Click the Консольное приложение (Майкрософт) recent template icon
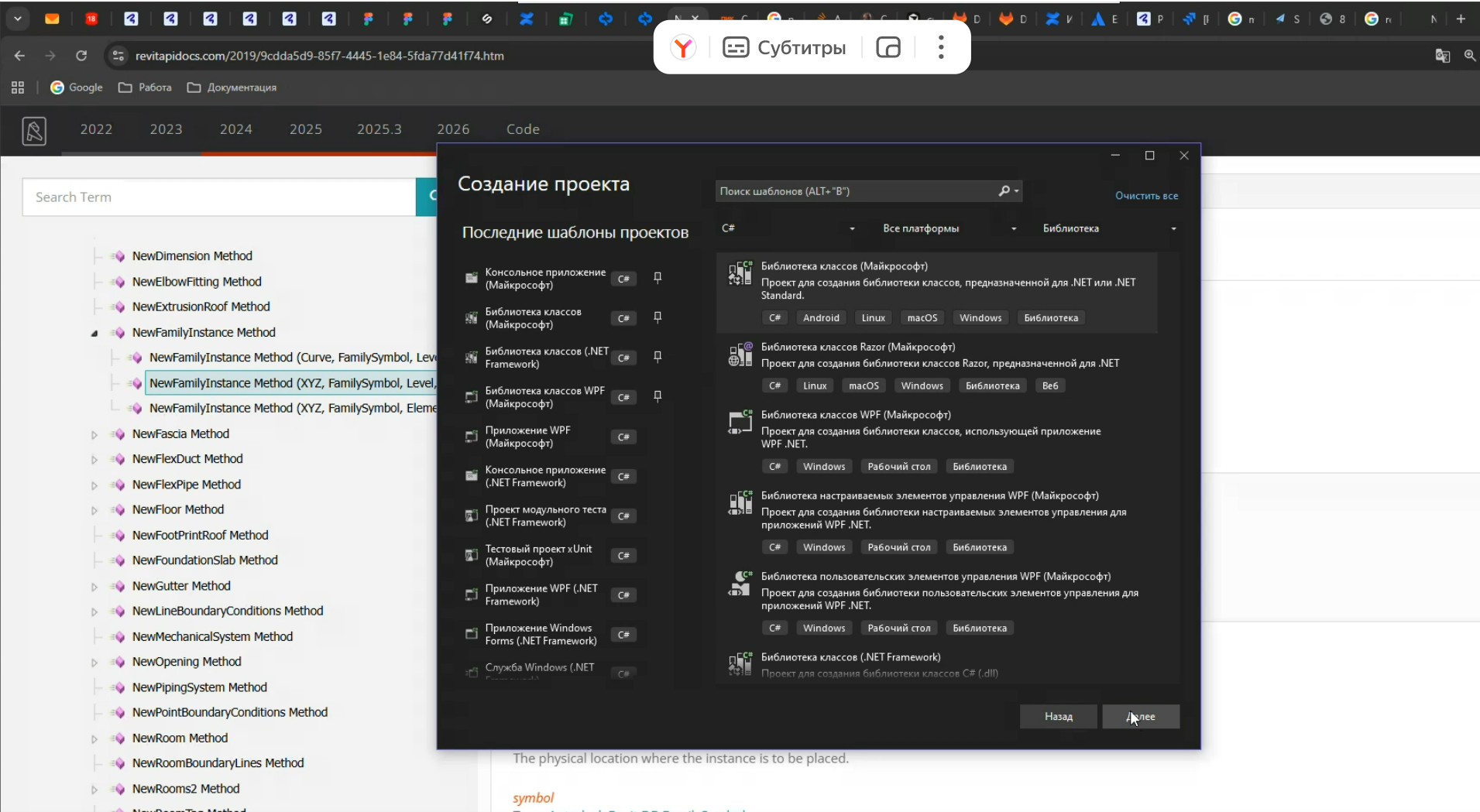The height and width of the screenshot is (812, 1480). [x=471, y=278]
